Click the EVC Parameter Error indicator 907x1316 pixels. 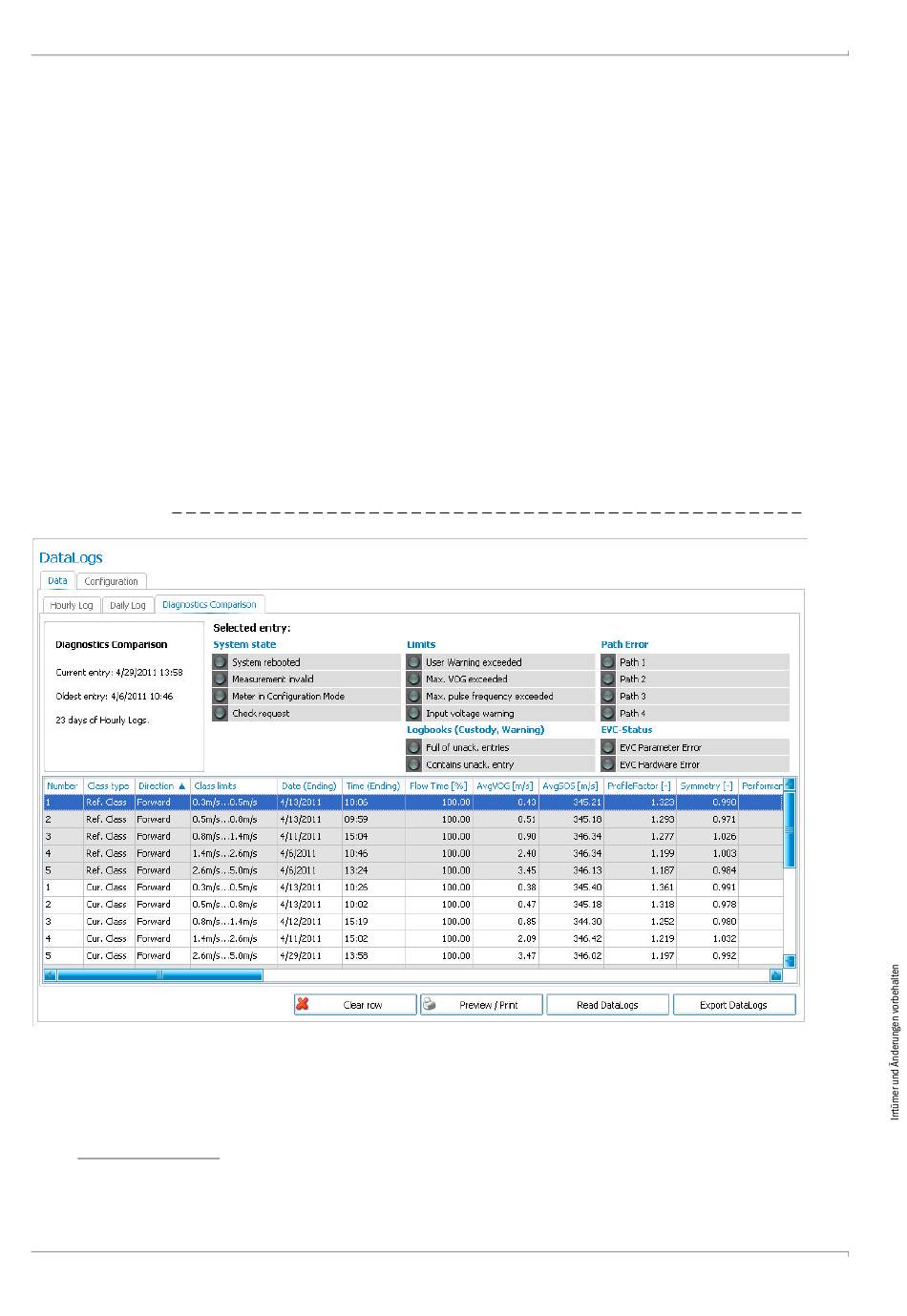(608, 748)
